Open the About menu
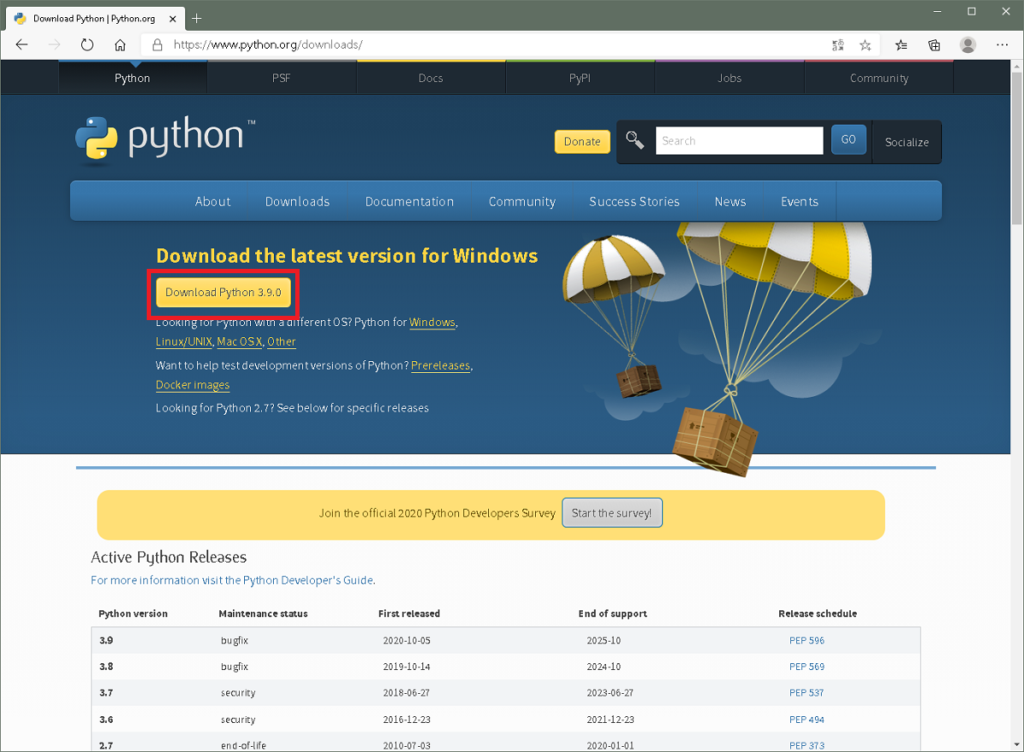 pos(213,202)
